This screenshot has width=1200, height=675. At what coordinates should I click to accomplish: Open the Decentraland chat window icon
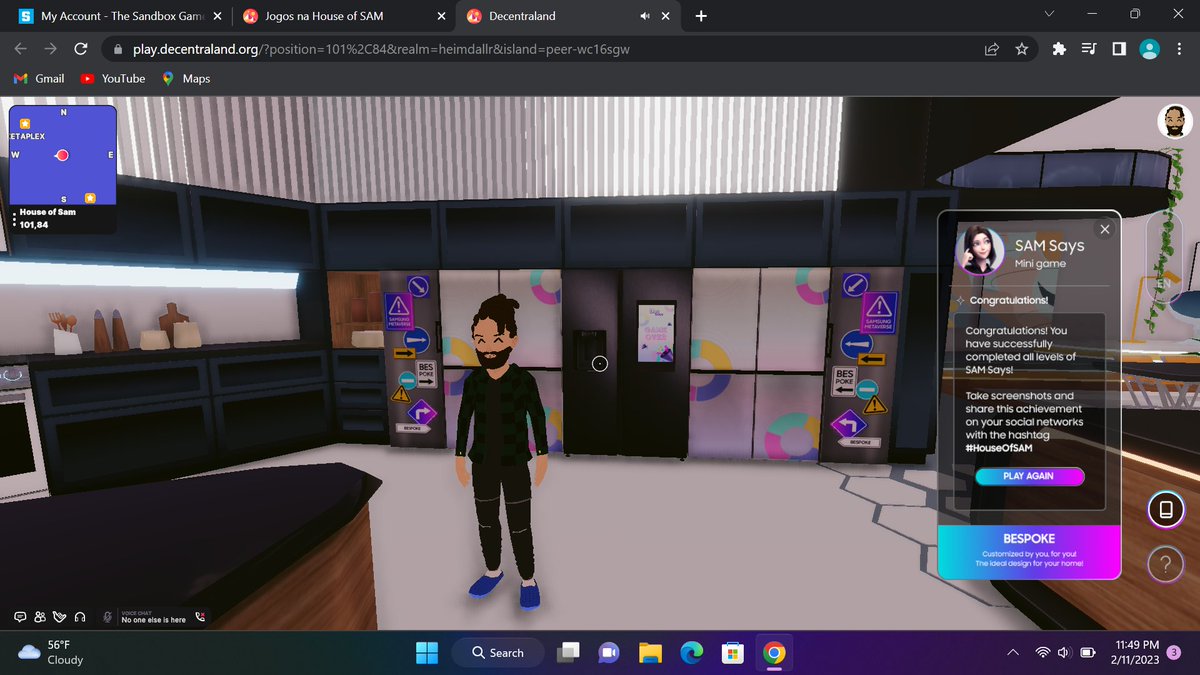tap(20, 617)
